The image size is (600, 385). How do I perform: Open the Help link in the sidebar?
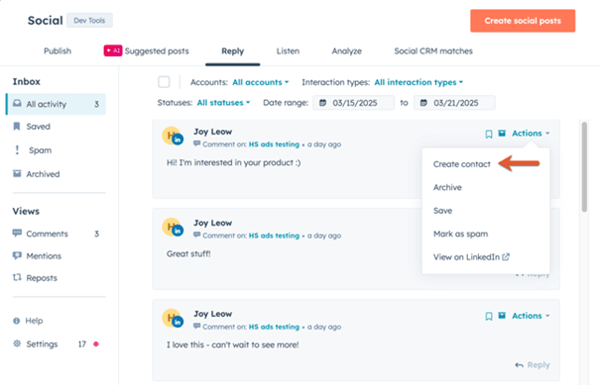34,321
